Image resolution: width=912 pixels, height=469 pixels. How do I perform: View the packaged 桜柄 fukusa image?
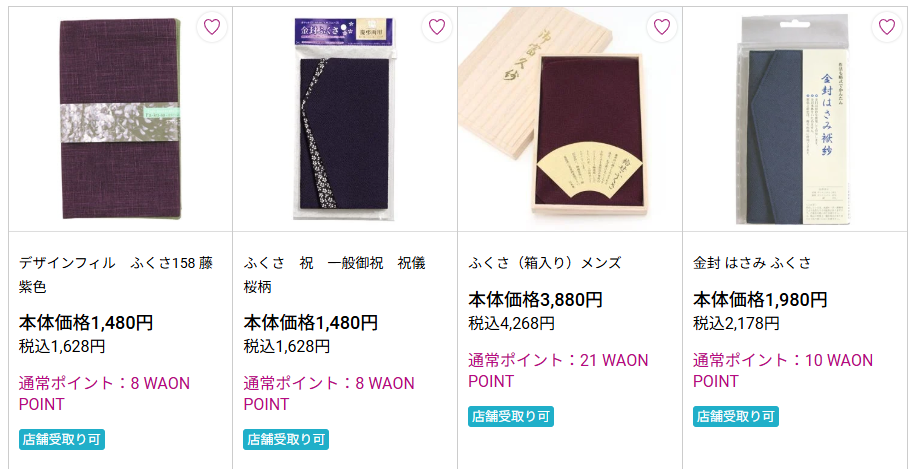[x=345, y=119]
